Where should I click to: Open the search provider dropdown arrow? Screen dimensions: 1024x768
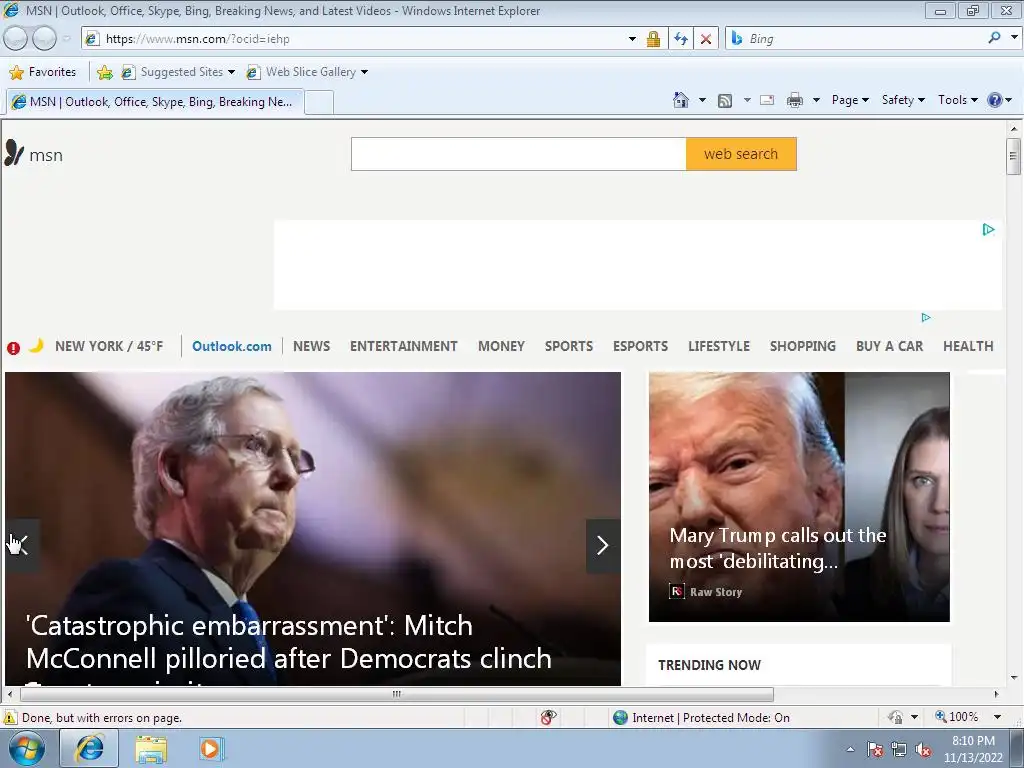pyautogui.click(x=1014, y=38)
